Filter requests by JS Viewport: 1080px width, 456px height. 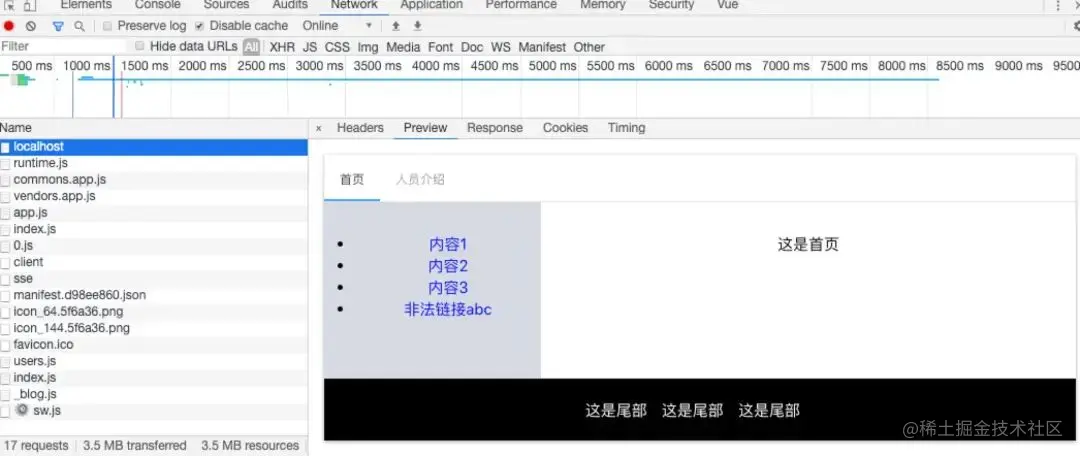pyautogui.click(x=310, y=47)
